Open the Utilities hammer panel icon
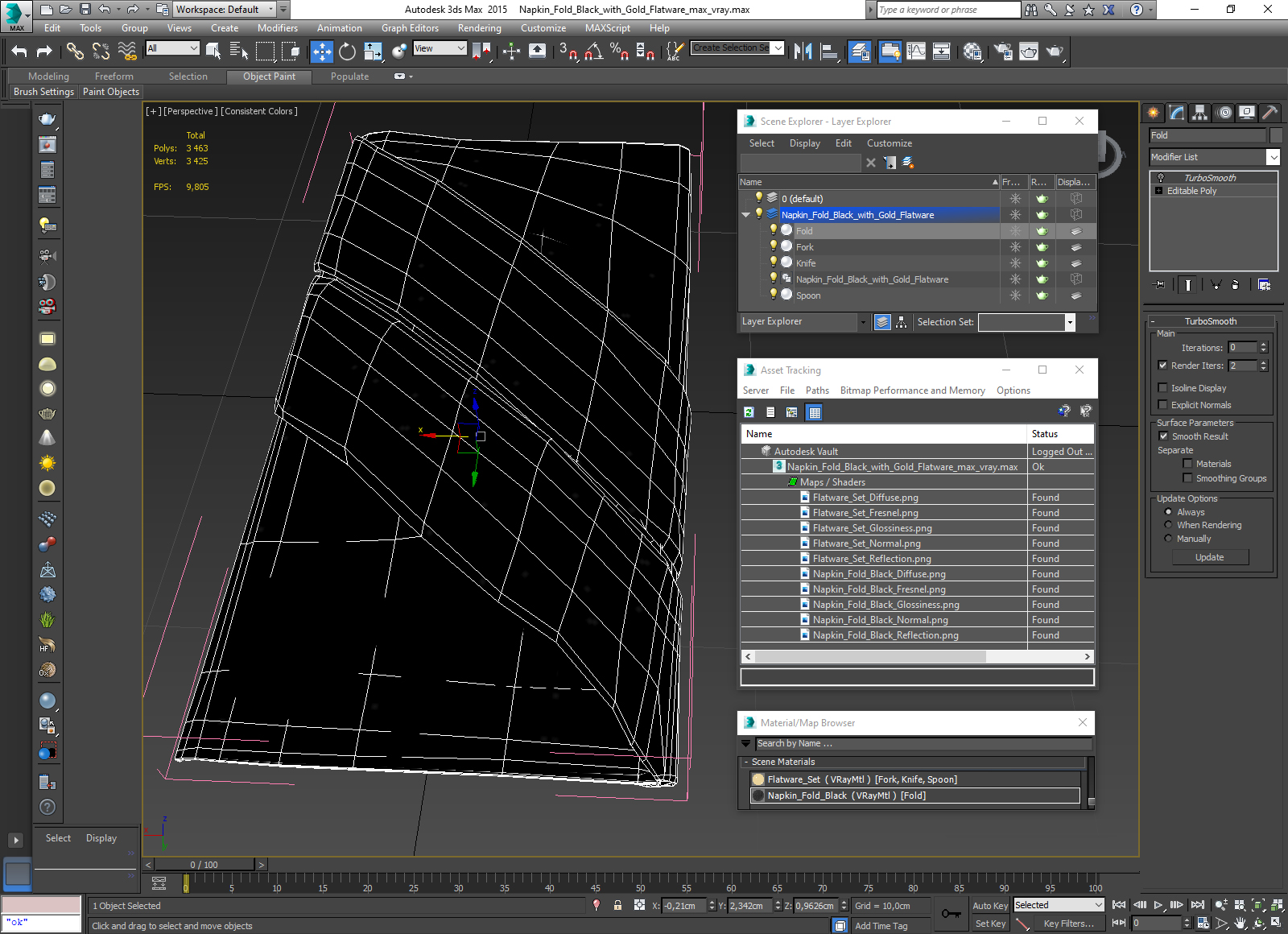The height and width of the screenshot is (934, 1288). point(1270,113)
